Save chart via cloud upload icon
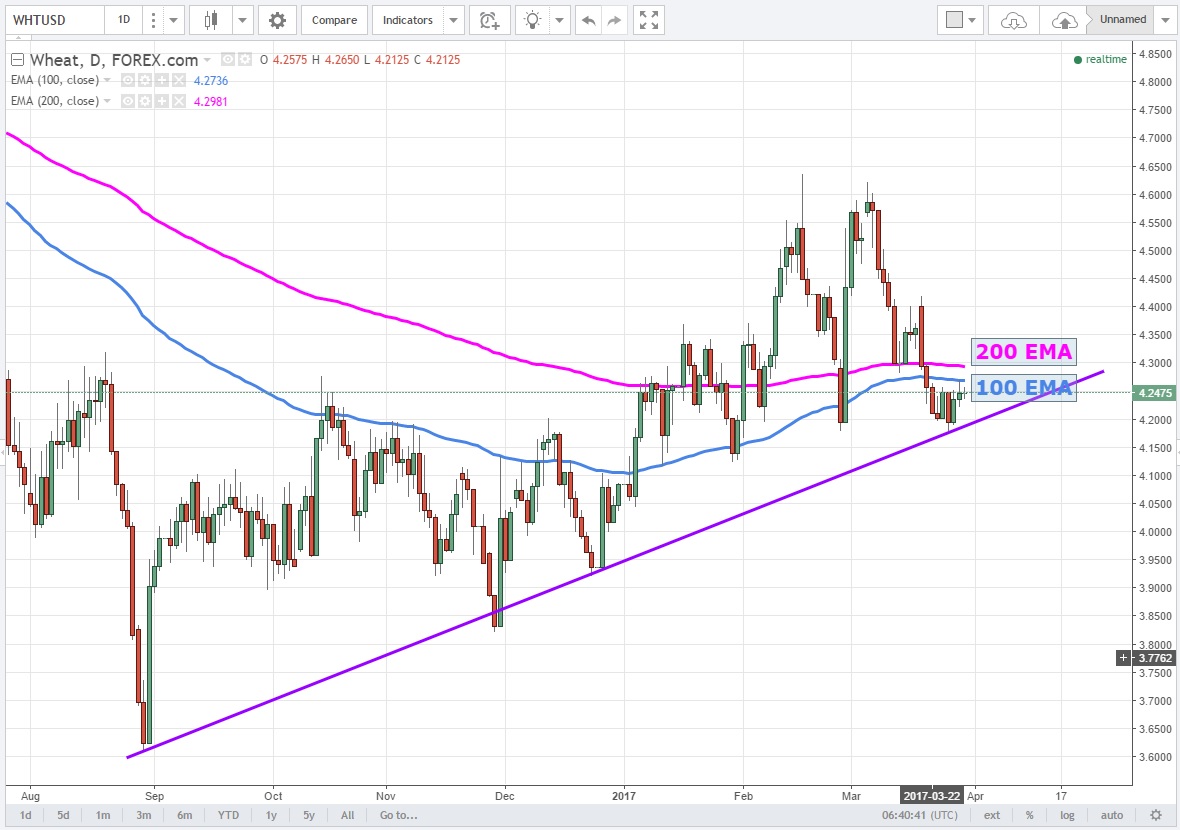Screen dimensions: 1180x830 1065,20
